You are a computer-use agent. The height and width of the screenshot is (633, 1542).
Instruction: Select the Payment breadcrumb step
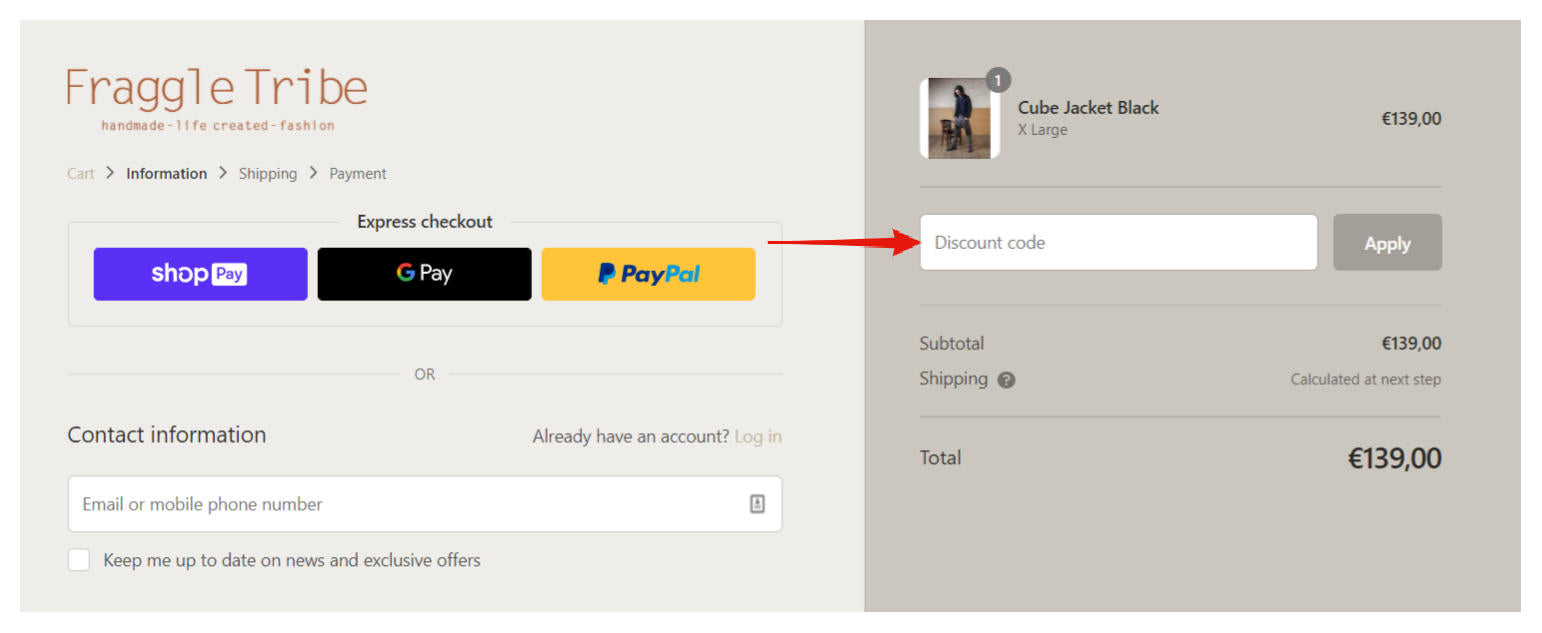[x=357, y=174]
